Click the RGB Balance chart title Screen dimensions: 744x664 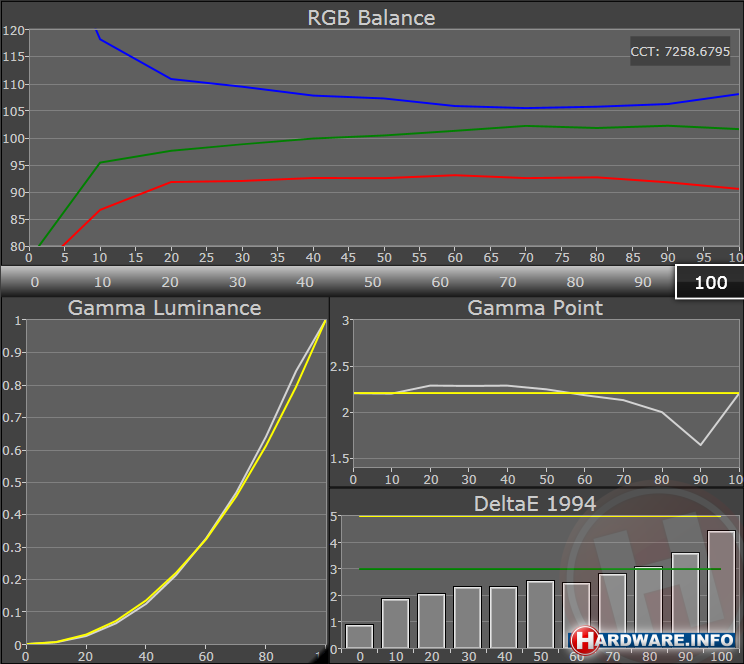371,18
